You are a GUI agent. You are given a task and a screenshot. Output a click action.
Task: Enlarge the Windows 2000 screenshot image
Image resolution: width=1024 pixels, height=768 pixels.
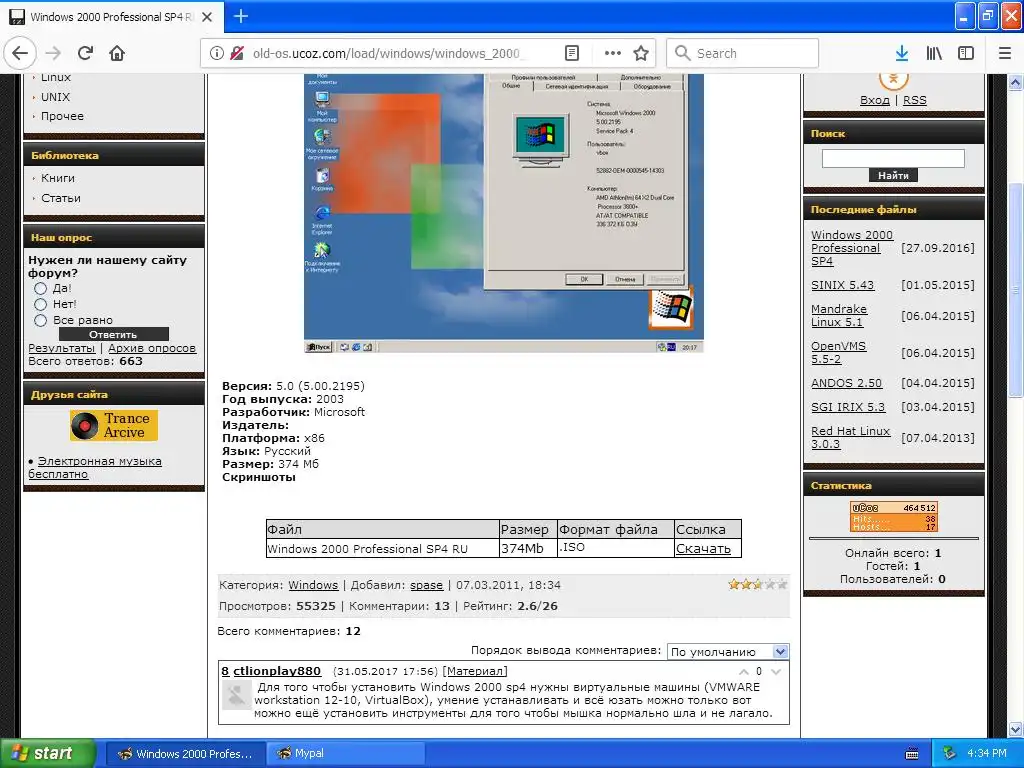coord(504,213)
